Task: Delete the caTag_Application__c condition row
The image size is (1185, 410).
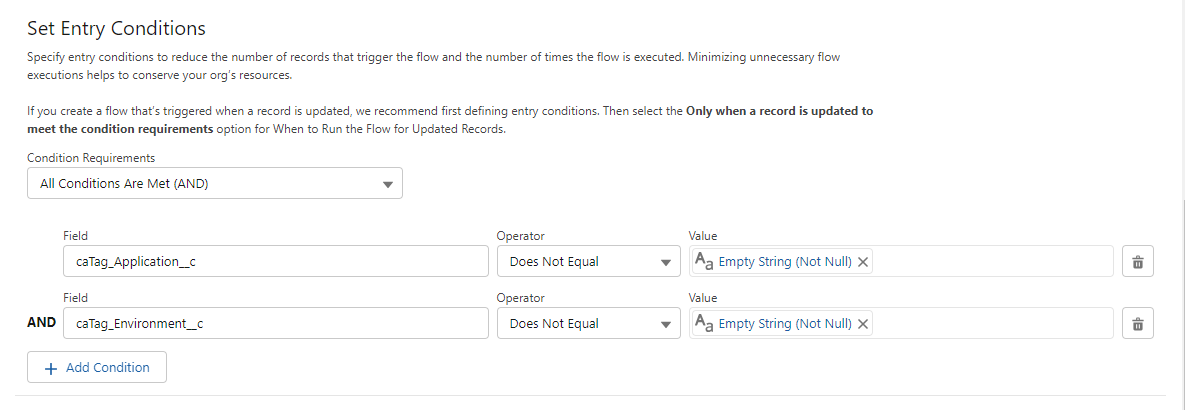Action: tap(1137, 261)
